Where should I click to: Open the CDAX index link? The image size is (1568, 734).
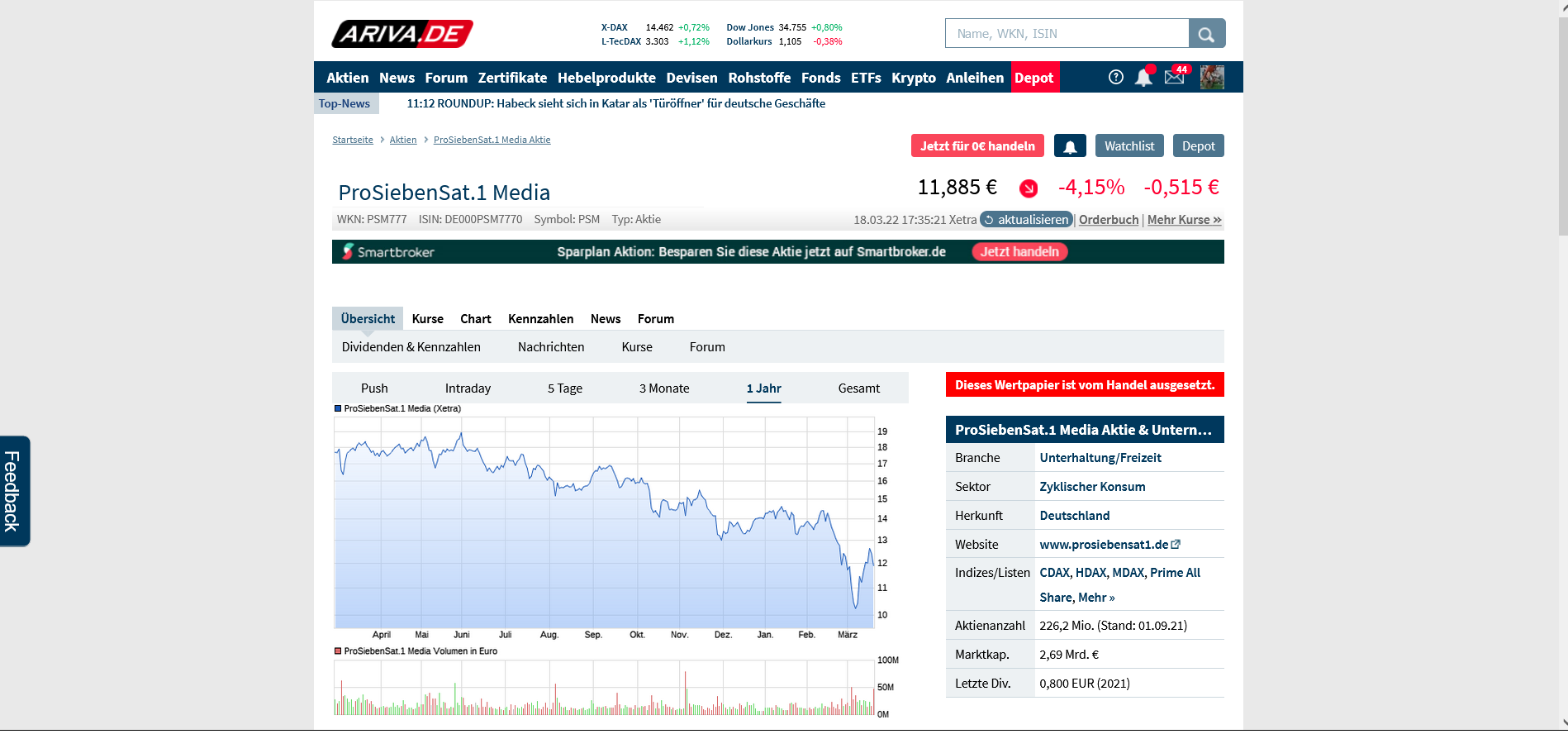[x=1054, y=573]
